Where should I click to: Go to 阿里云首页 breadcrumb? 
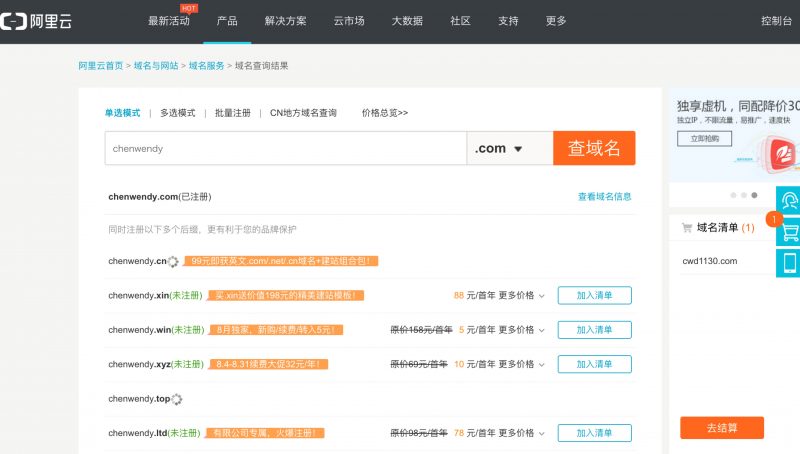click(x=101, y=66)
